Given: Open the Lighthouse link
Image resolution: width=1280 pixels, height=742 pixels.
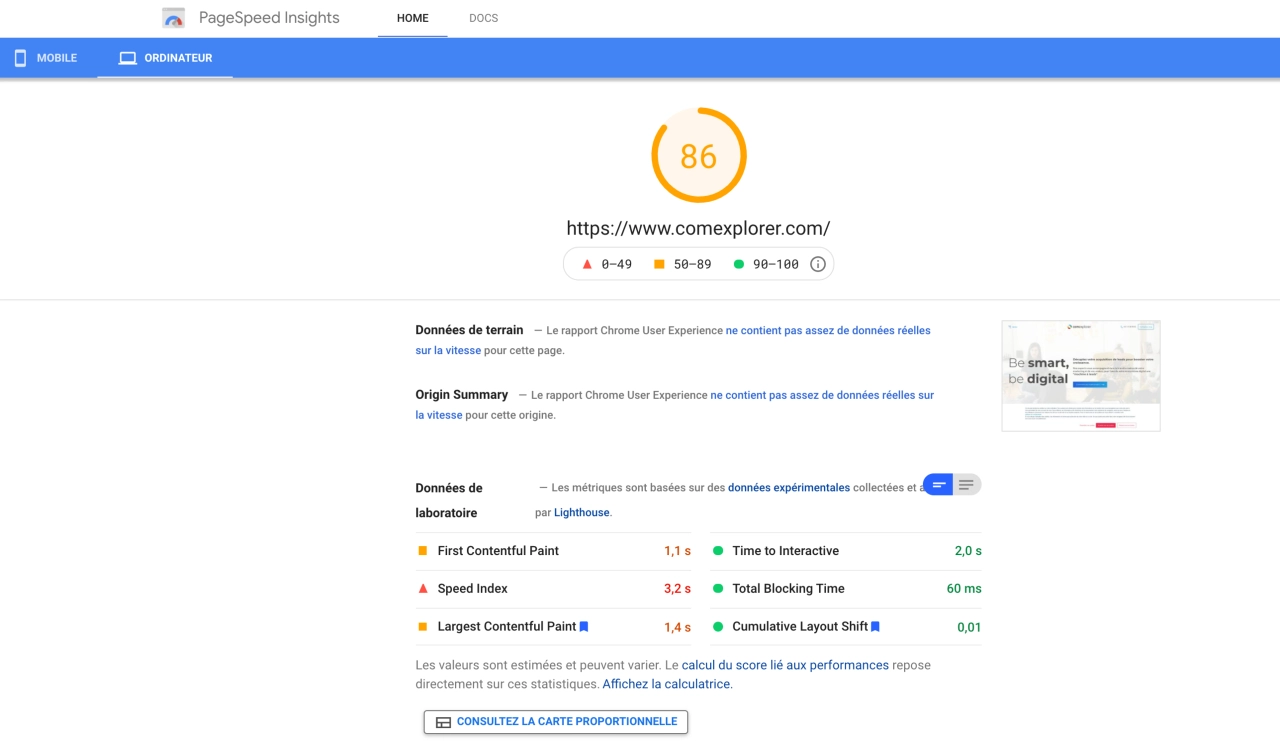Looking at the screenshot, I should 581,512.
